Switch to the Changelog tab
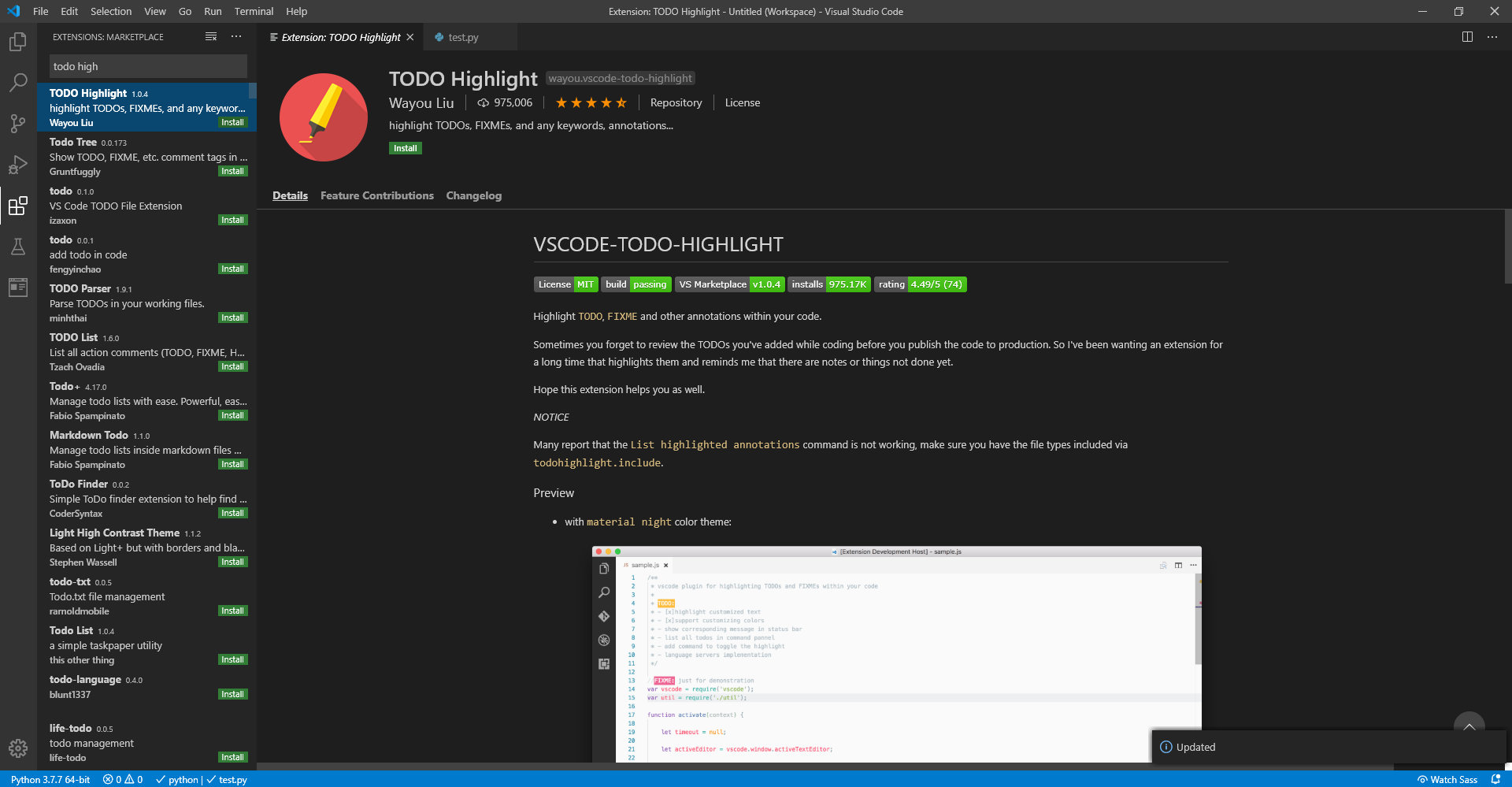 coord(474,195)
